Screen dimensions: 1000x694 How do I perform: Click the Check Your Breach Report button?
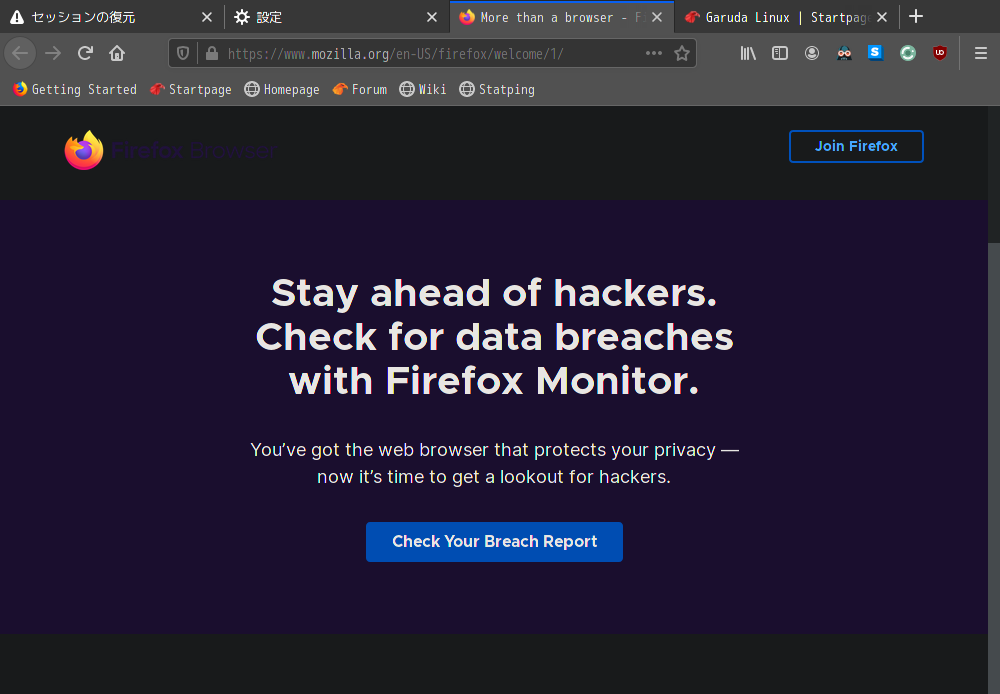(494, 542)
